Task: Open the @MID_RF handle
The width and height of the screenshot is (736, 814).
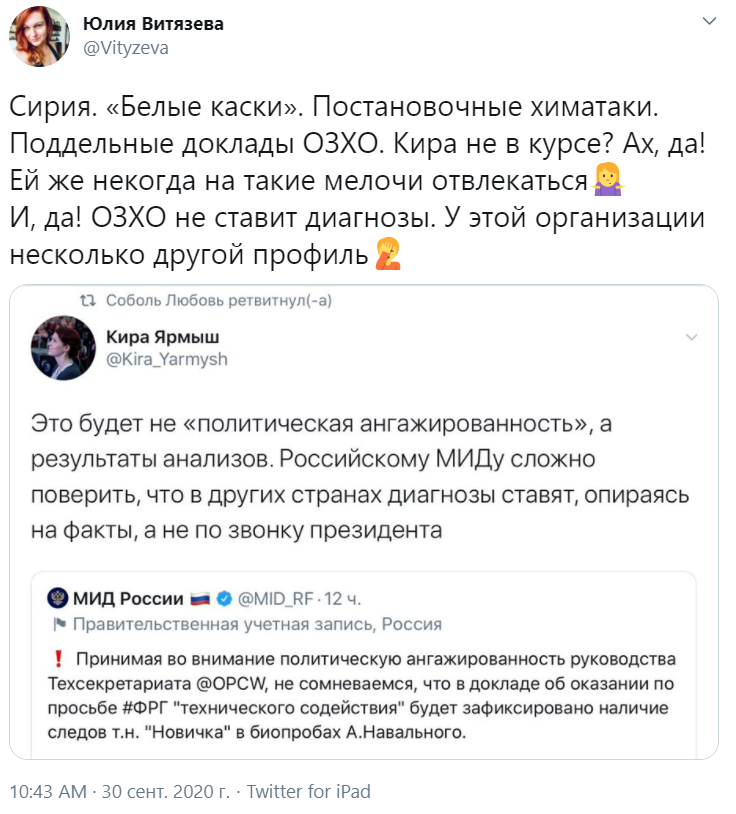Action: click(x=279, y=599)
